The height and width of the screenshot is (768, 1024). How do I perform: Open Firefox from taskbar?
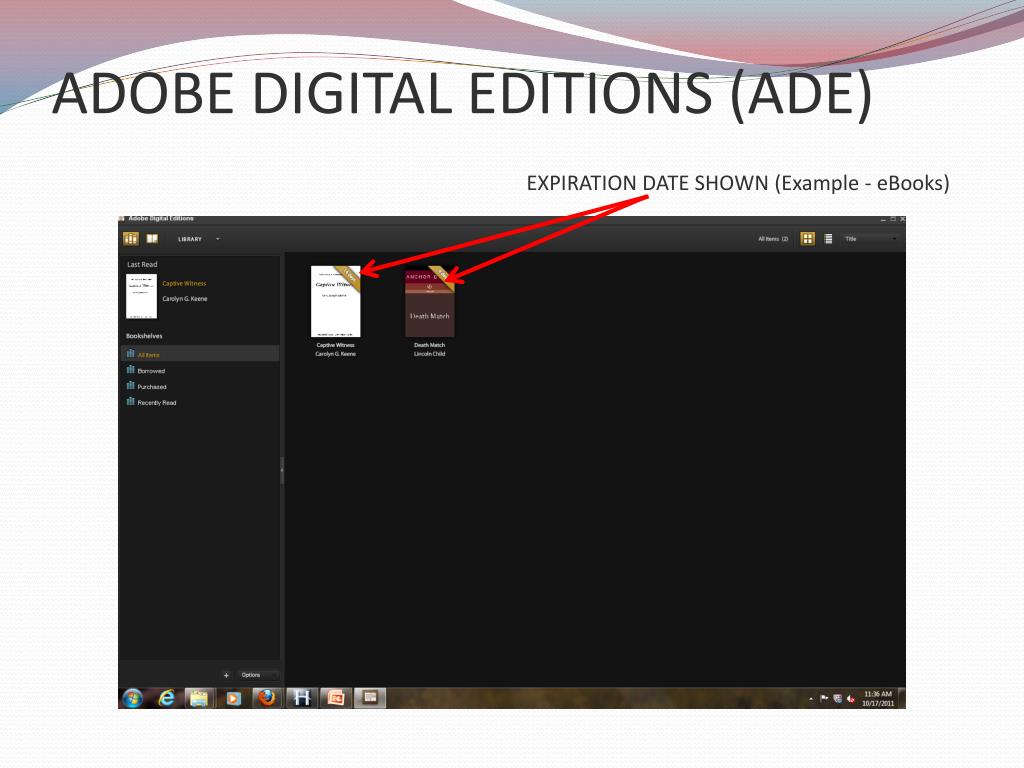pos(266,698)
